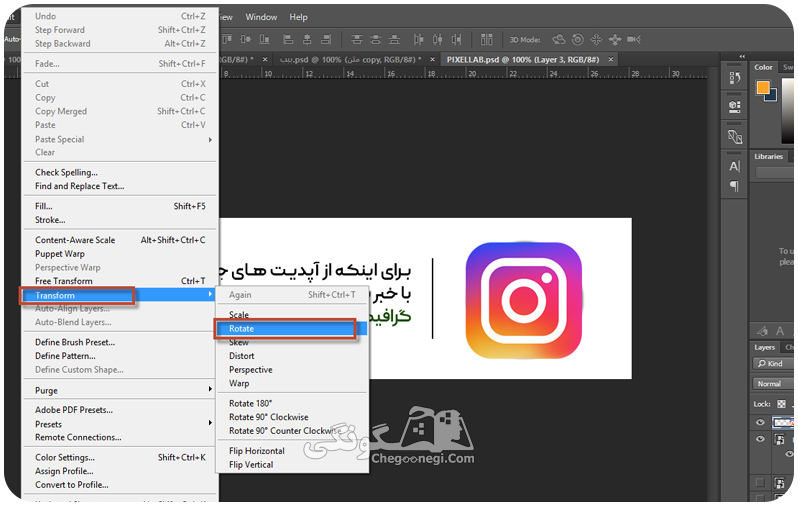This screenshot has height=508, width=798.
Task: Switch to the .psd 'copy, RGB/8#' document tab
Action: pos(350,60)
